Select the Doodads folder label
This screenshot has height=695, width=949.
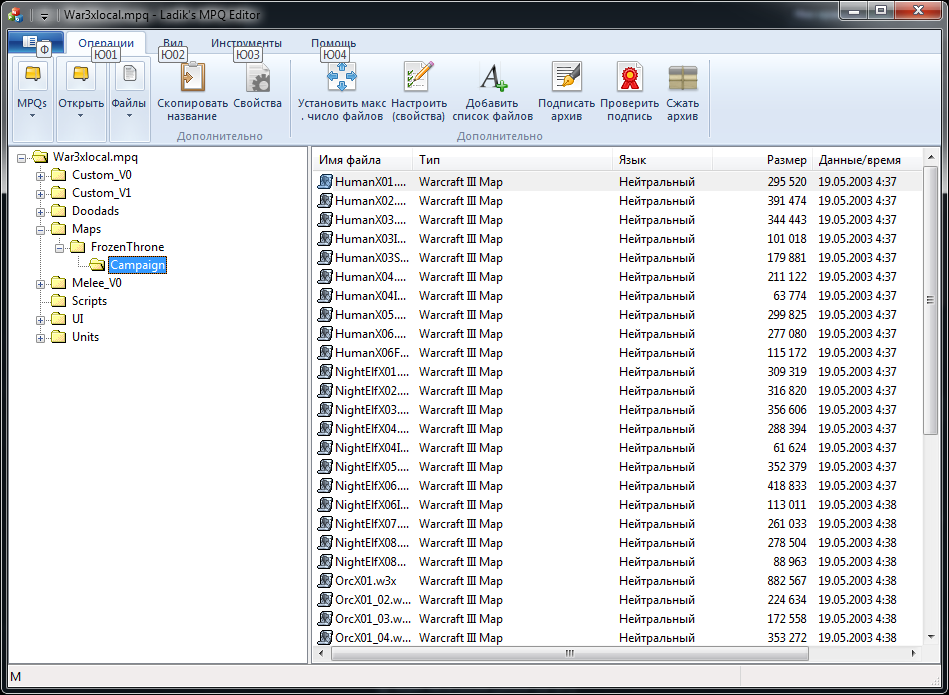tap(95, 211)
